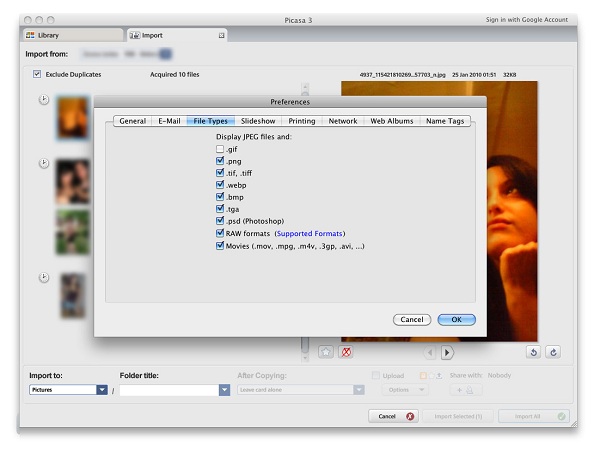The height and width of the screenshot is (451, 600).
Task: Switch to the Library tab
Action: pyautogui.click(x=73, y=35)
